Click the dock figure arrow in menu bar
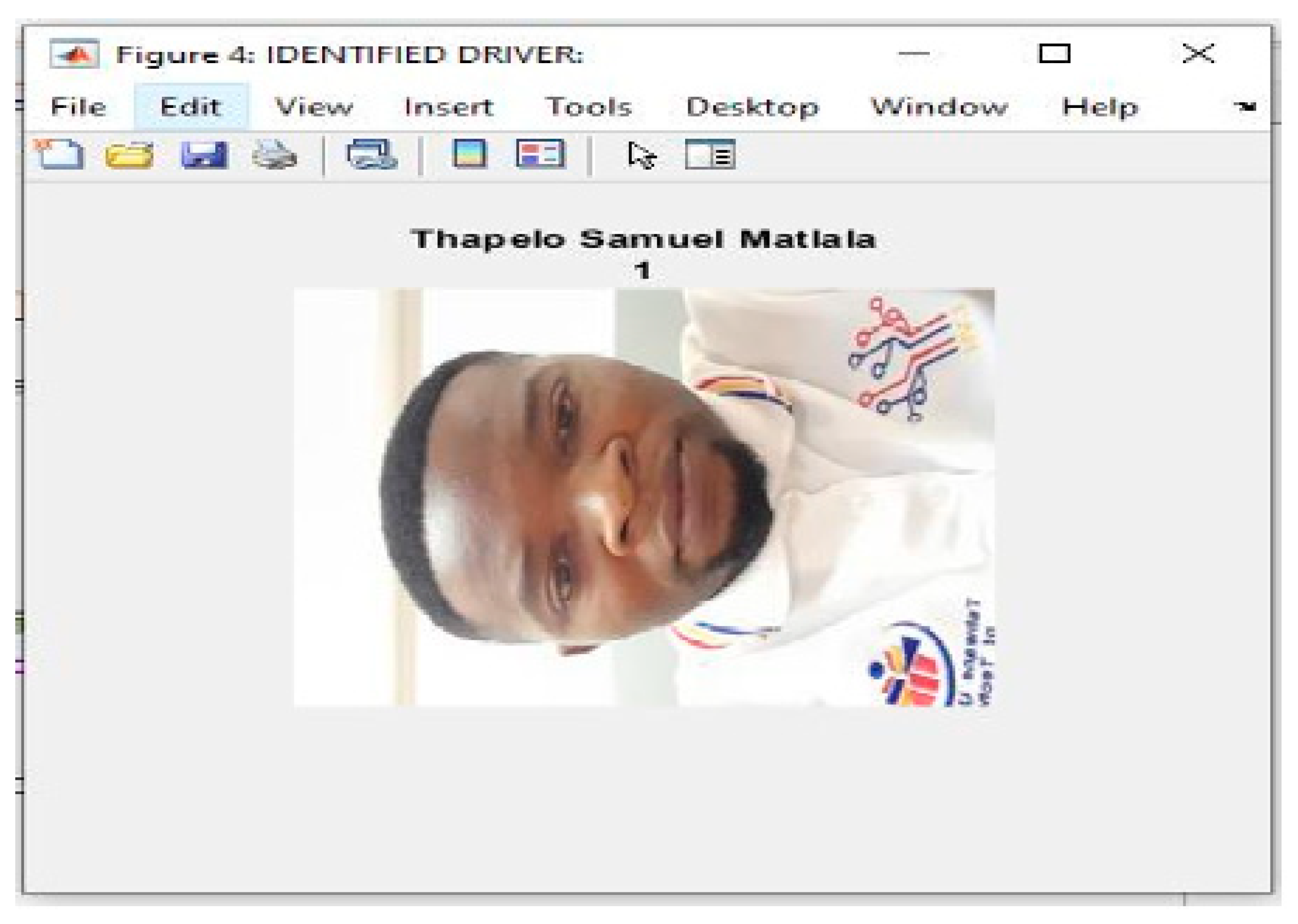This screenshot has height=924, width=1298. point(1246,106)
